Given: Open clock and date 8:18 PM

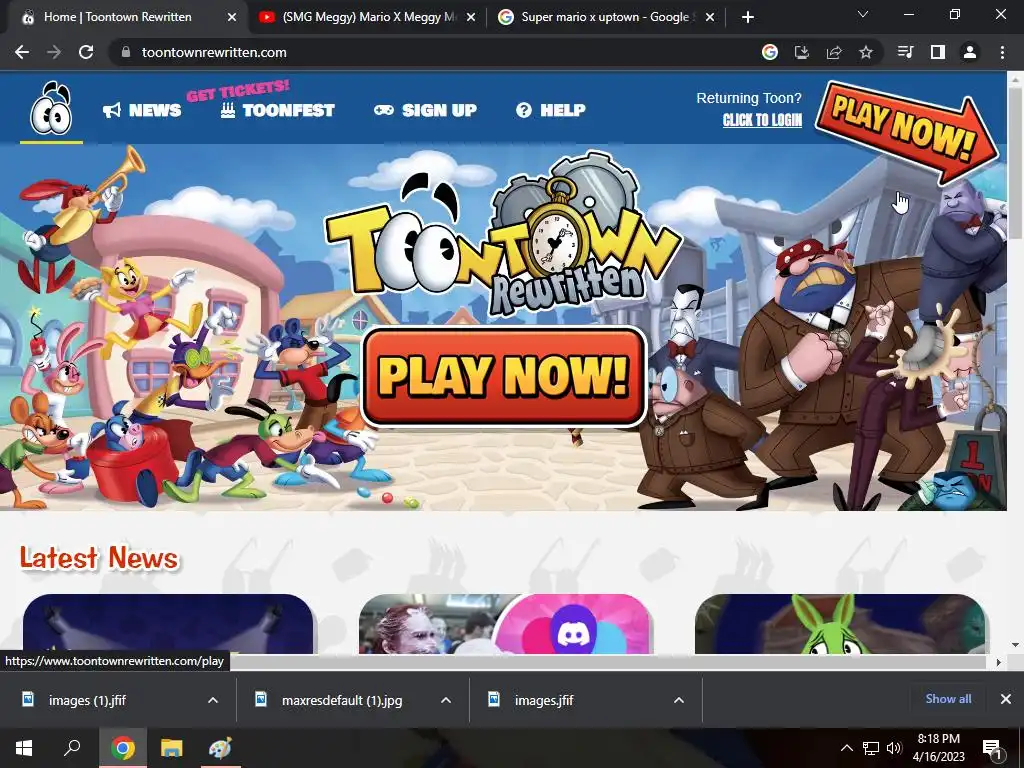Looking at the screenshot, I should tap(938, 748).
